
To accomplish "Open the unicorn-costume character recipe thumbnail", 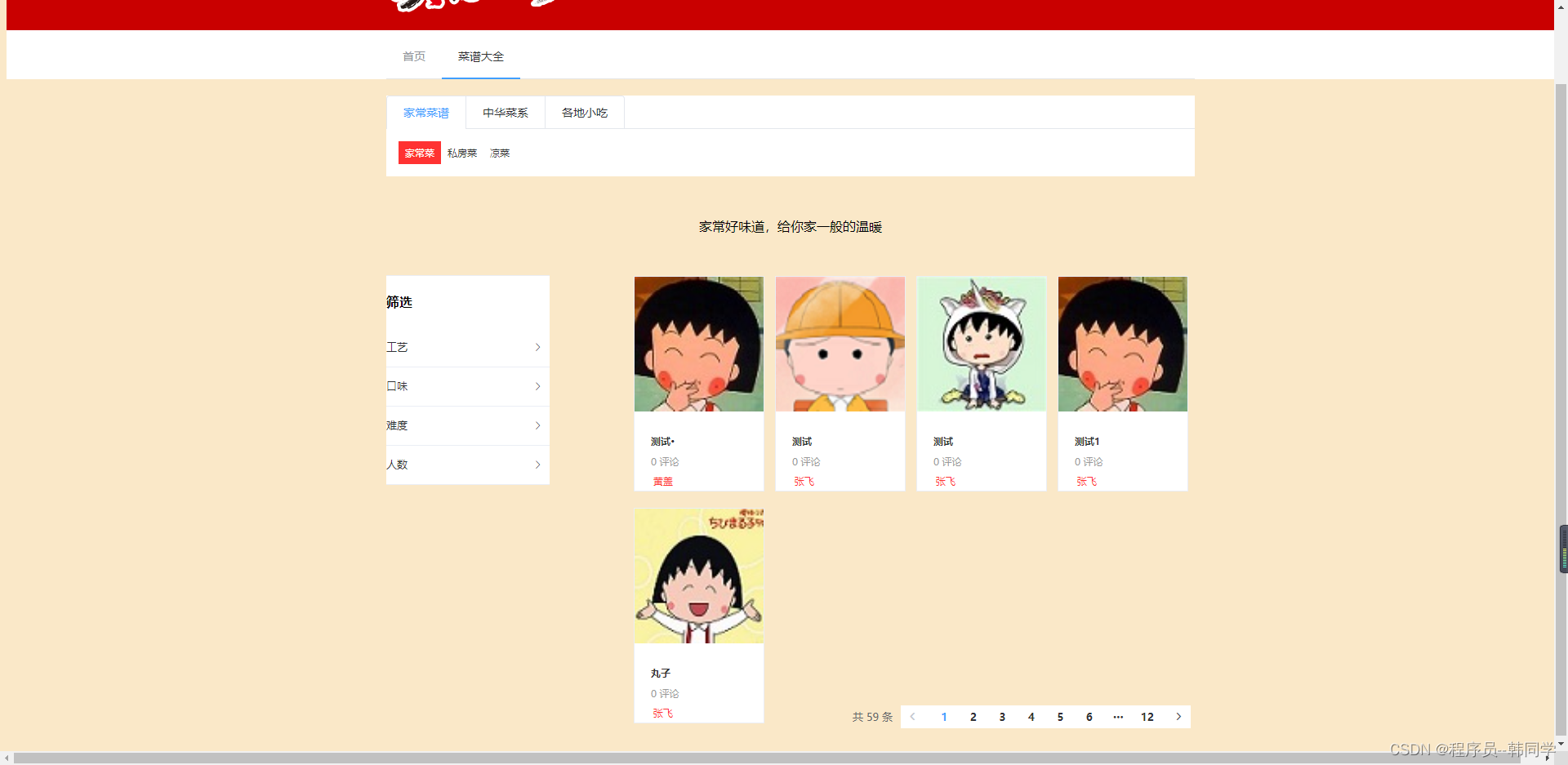I will point(982,344).
